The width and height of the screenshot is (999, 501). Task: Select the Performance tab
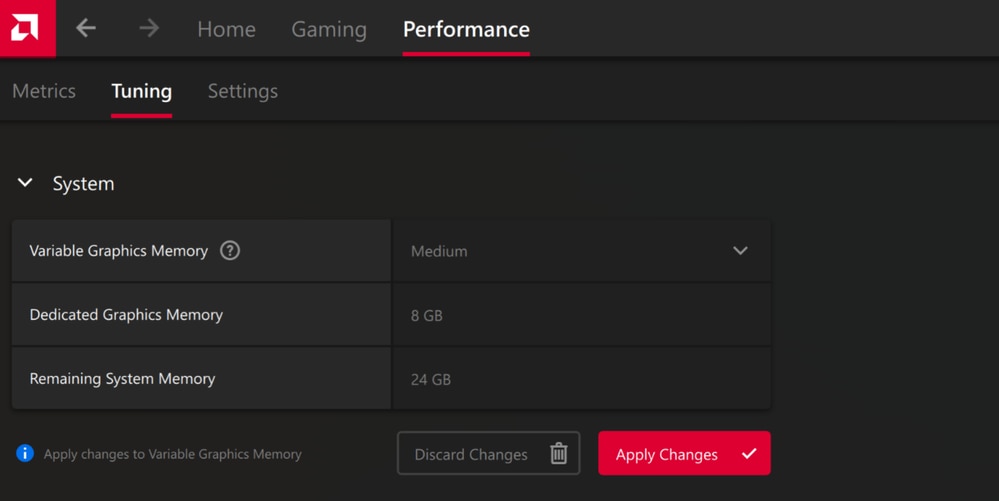(466, 29)
